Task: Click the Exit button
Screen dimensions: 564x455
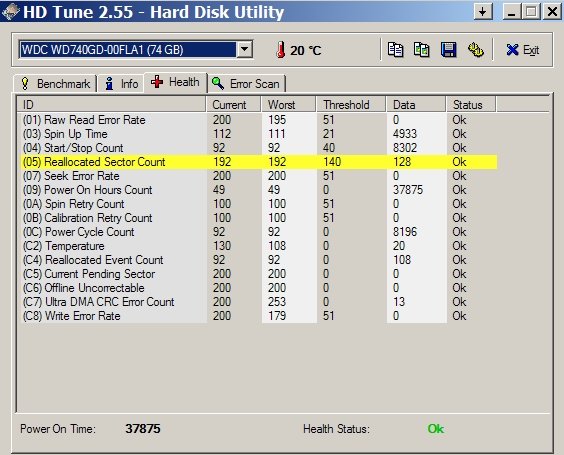Action: tap(522, 50)
